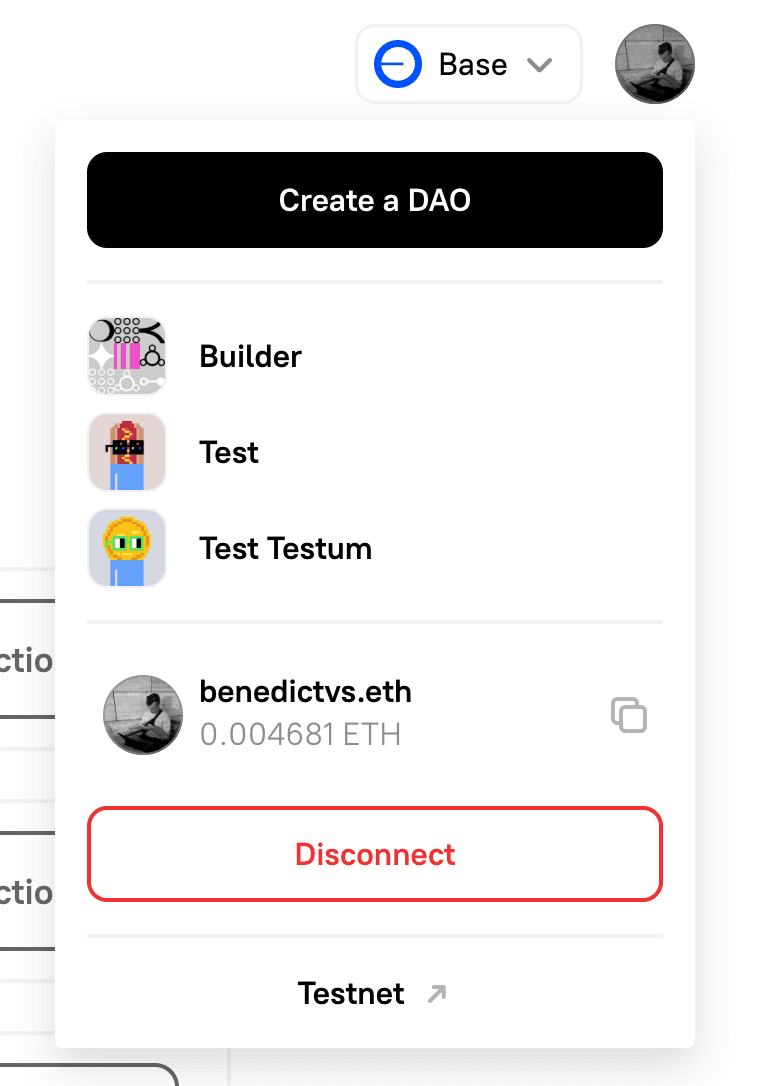
Task: Click the 0.004681 ETH balance text
Action: 300,734
